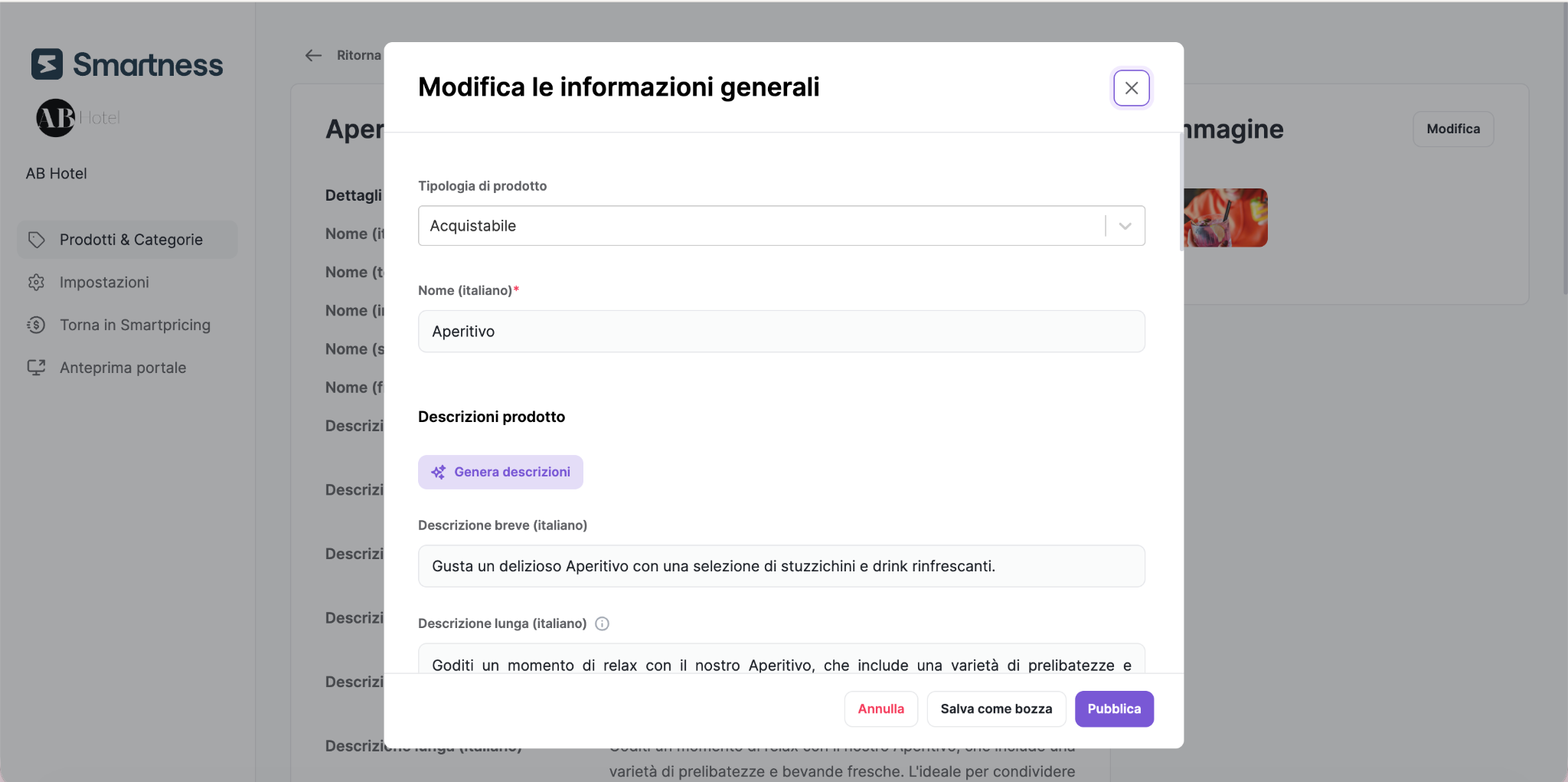Click the tag icon beside Prodotti & Categorie
Screen dimensions: 1568x782
pos(36,240)
